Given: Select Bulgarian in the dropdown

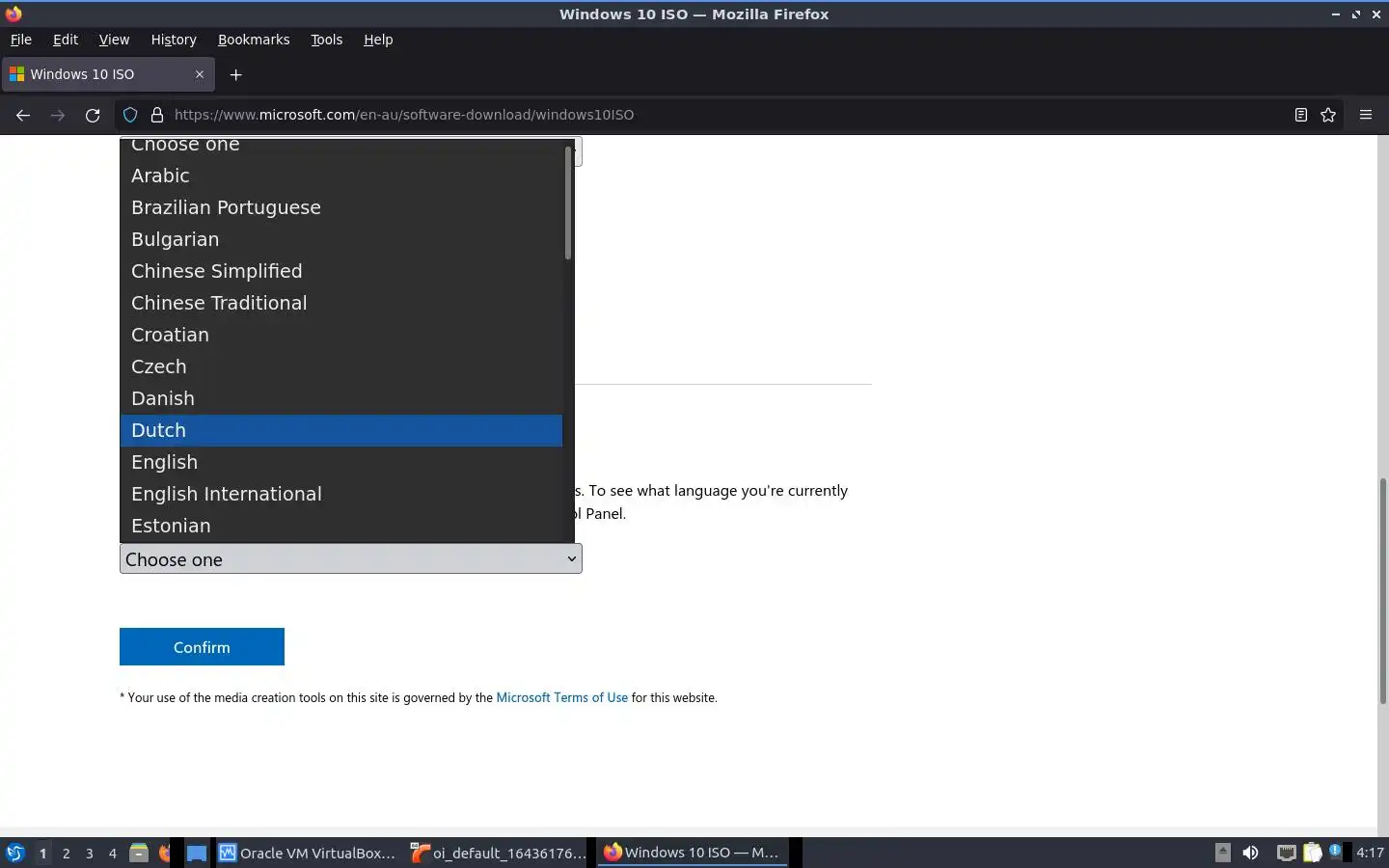Looking at the screenshot, I should [x=341, y=239].
